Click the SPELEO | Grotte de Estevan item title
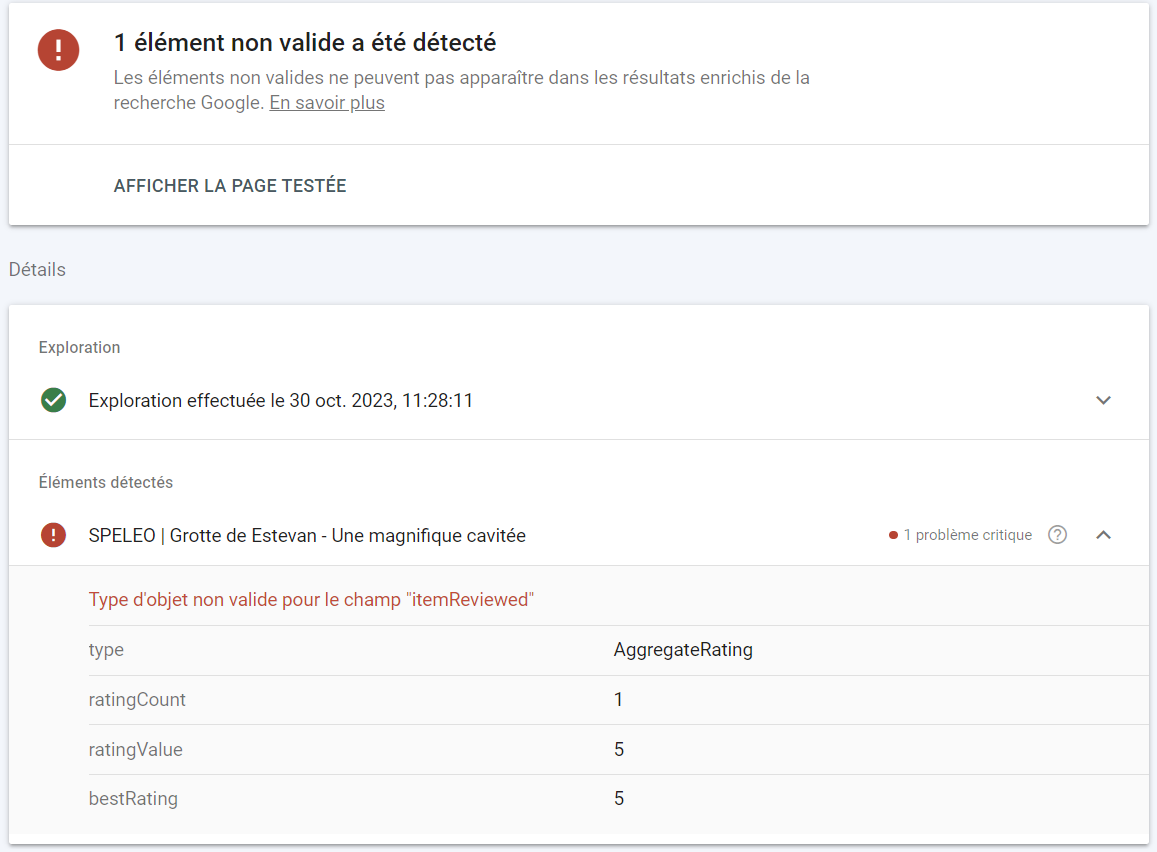Image resolution: width=1157 pixels, height=852 pixels. [307, 536]
